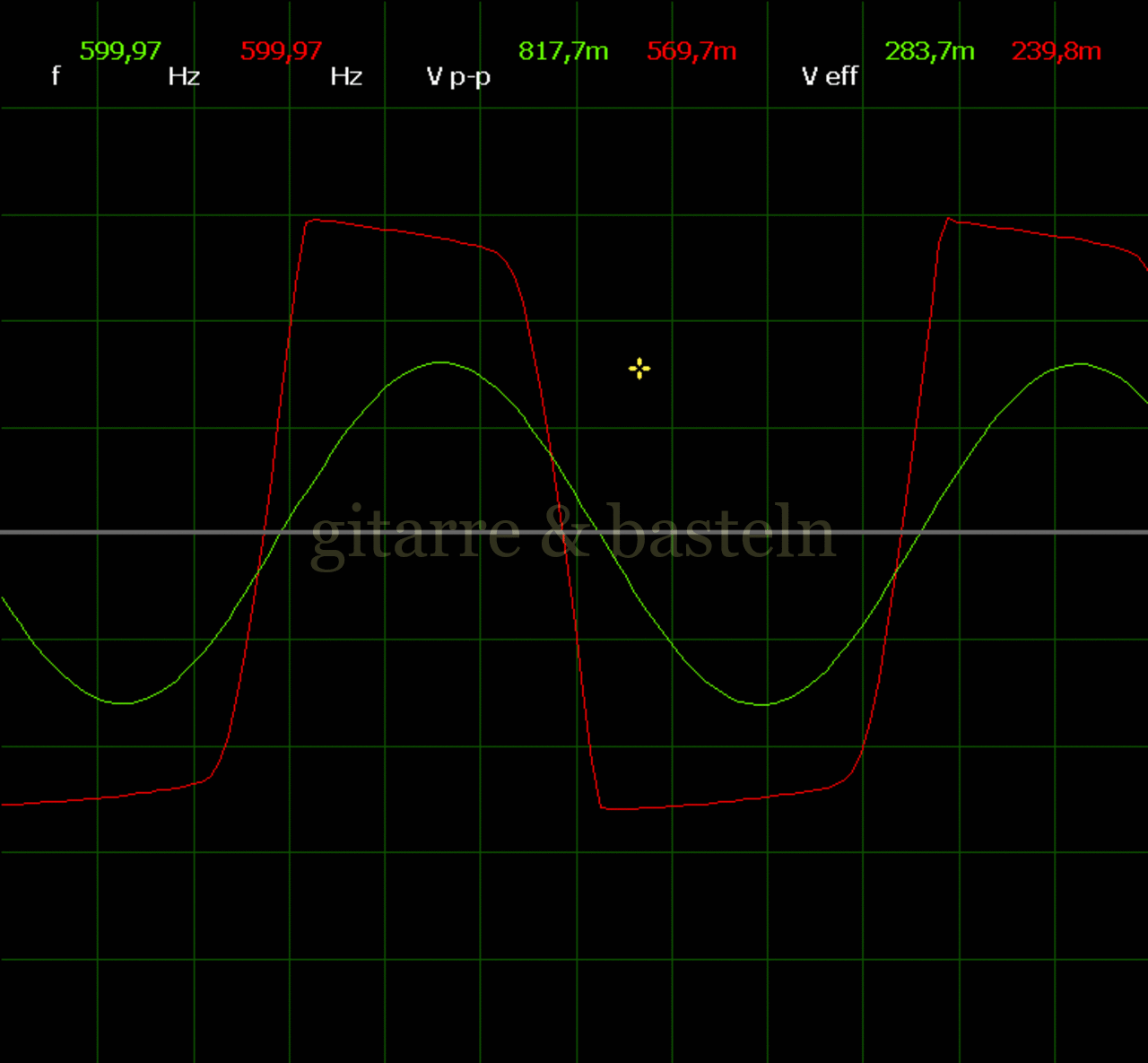Click the green V p-p value 817,7m

tap(563, 51)
